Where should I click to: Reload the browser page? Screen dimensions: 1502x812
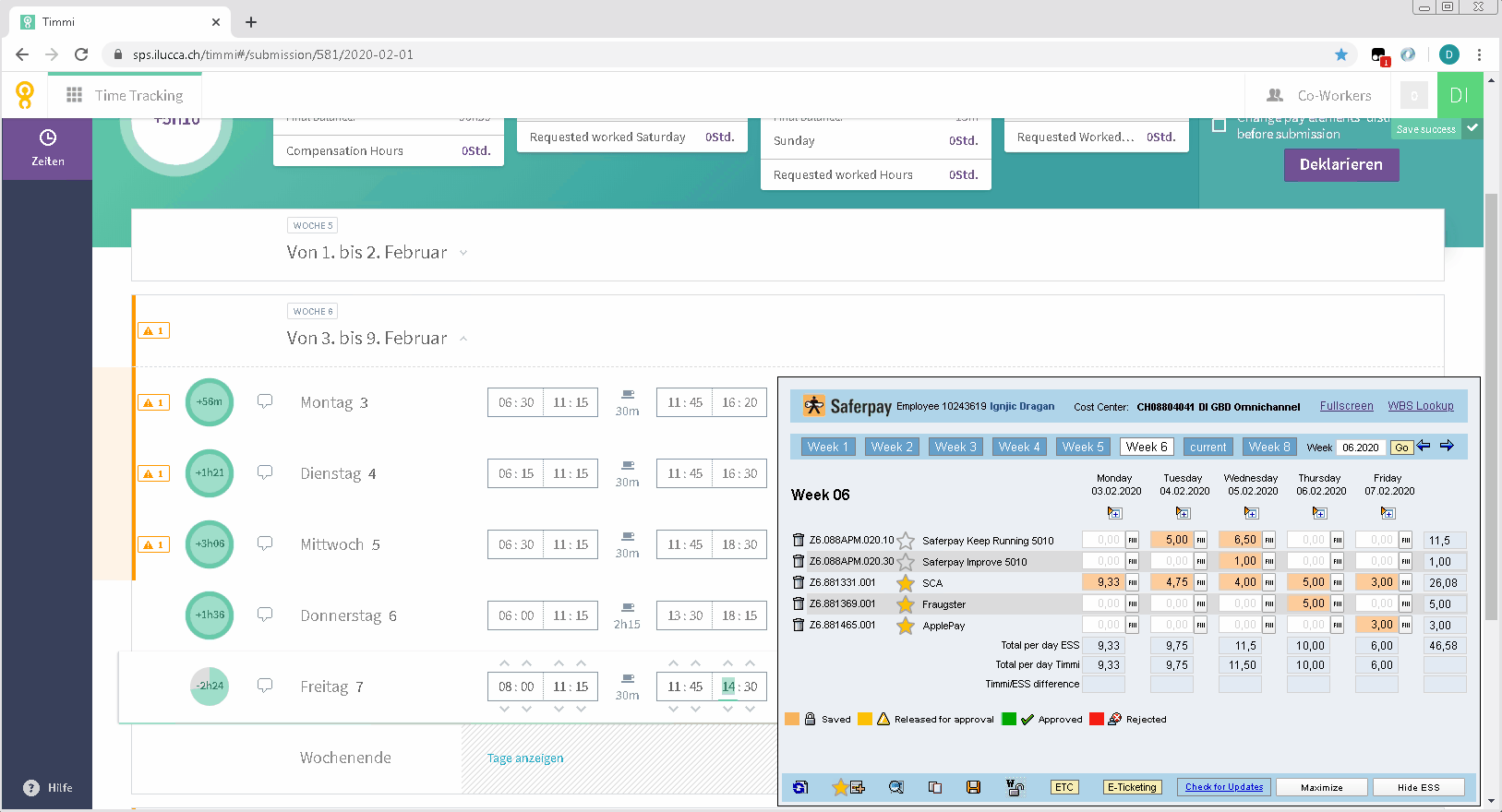[81, 54]
